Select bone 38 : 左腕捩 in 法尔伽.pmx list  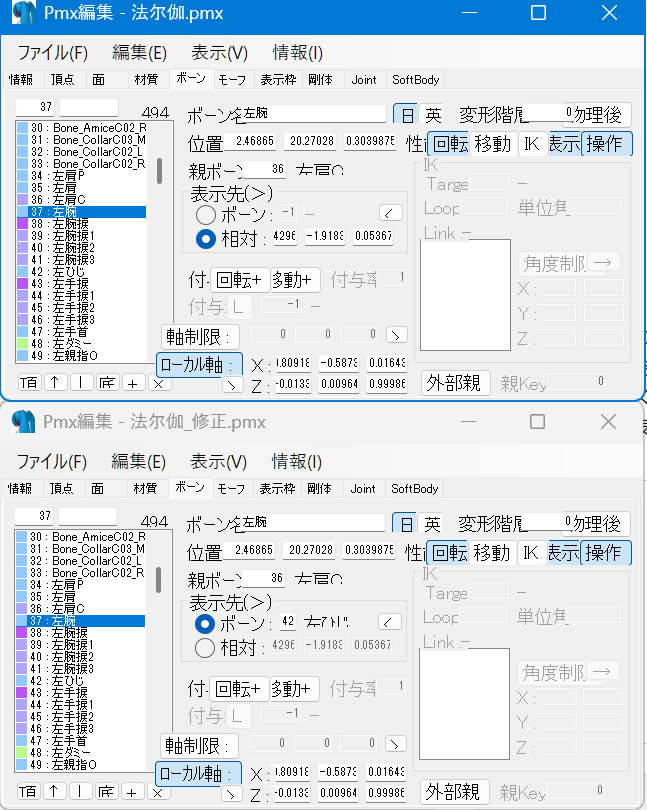point(81,224)
